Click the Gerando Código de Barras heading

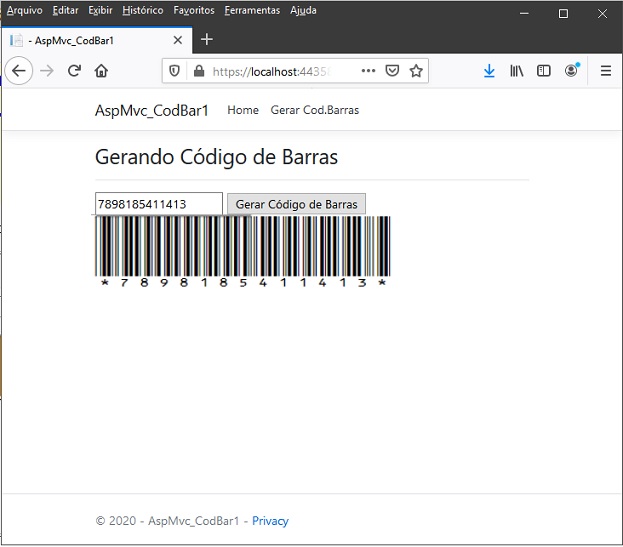pos(217,157)
